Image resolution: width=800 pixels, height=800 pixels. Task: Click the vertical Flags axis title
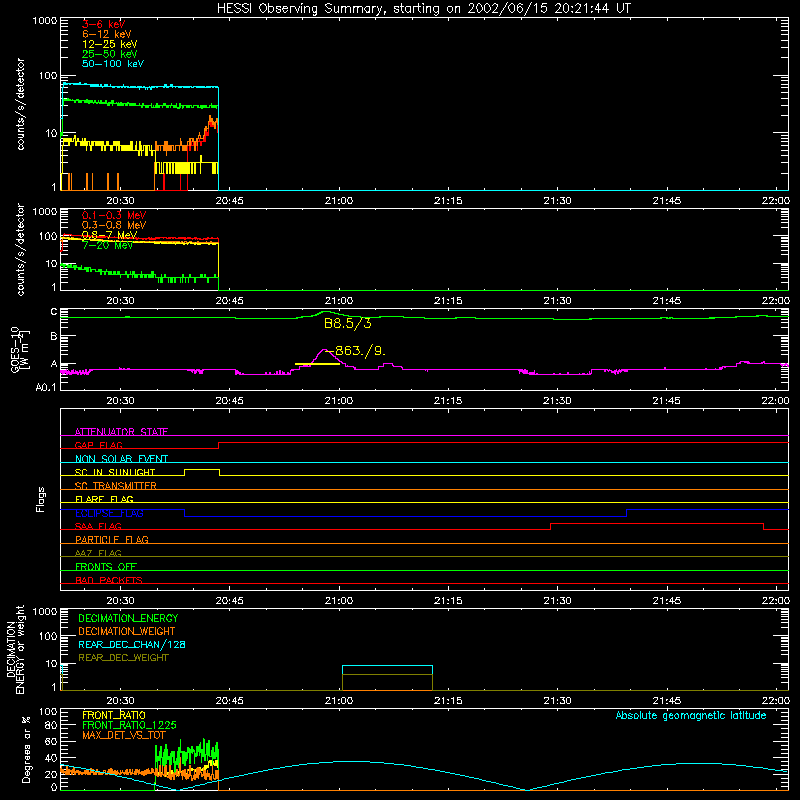click(x=41, y=499)
